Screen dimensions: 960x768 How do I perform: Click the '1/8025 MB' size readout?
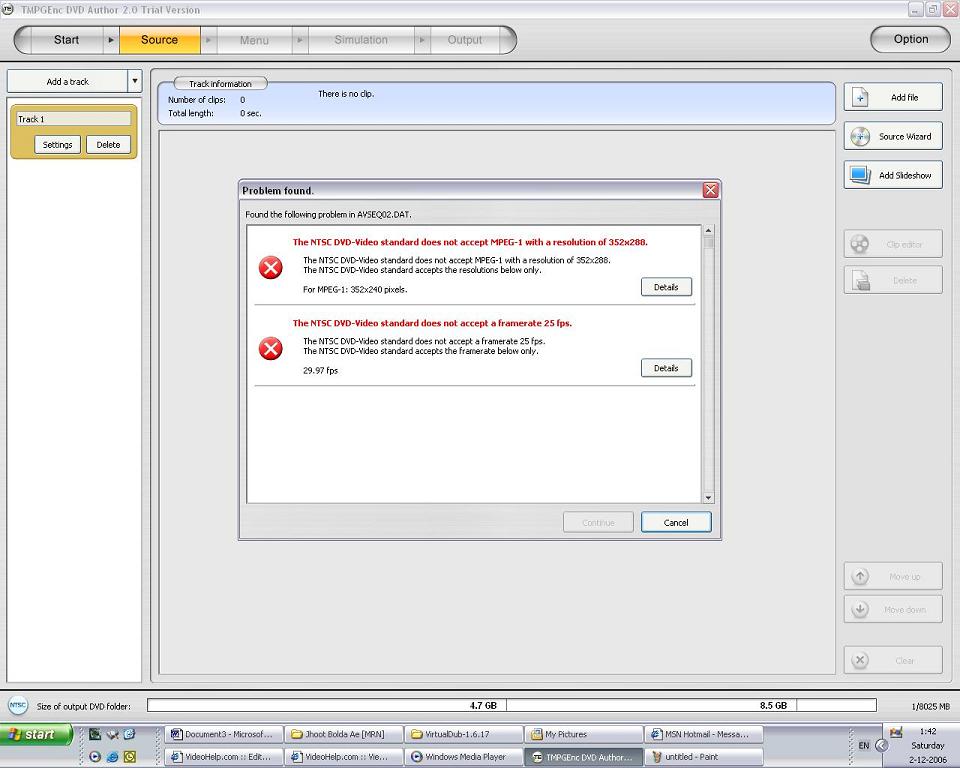(930, 706)
